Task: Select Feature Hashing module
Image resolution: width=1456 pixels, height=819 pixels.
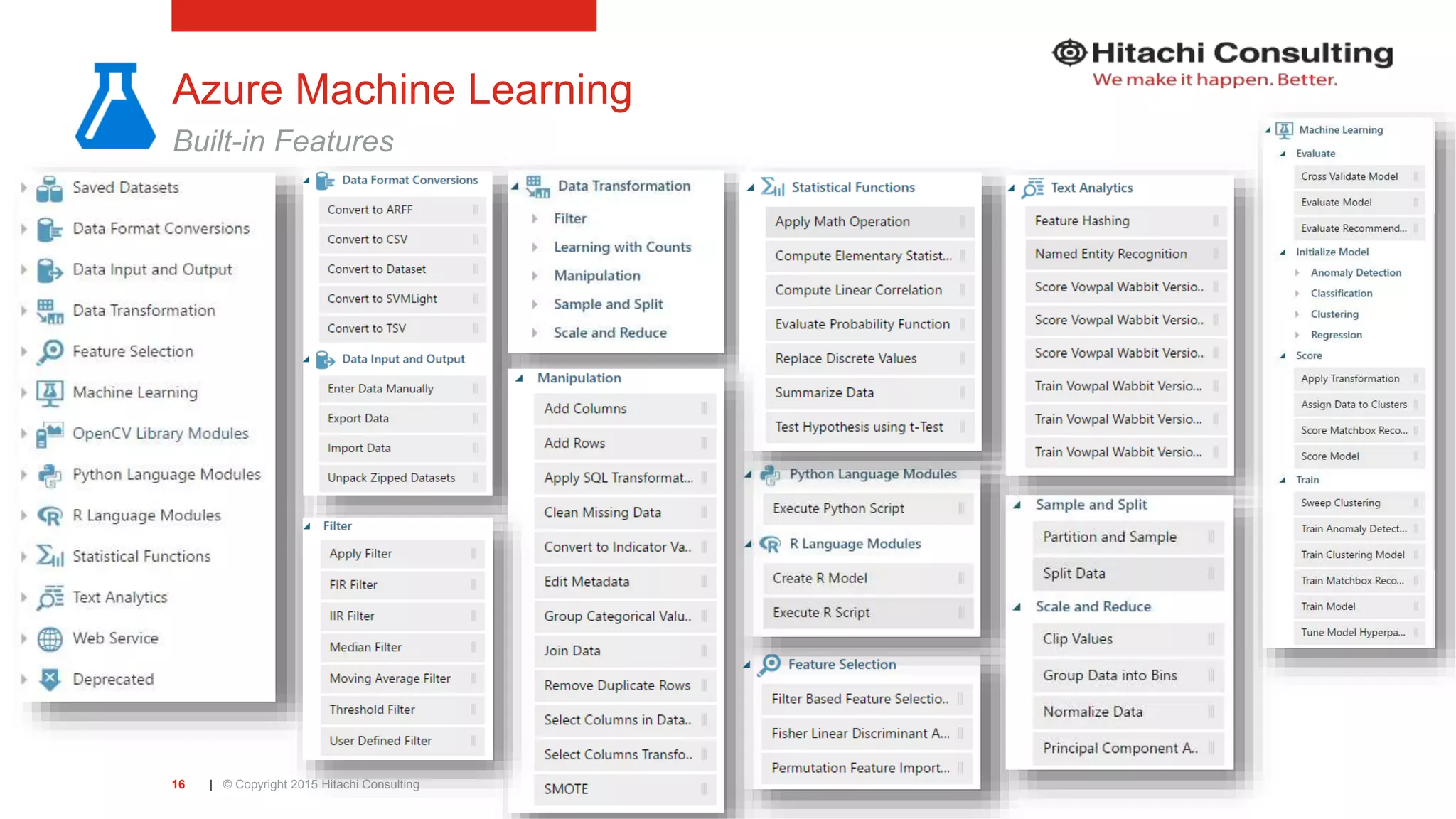Action: 1125,221
